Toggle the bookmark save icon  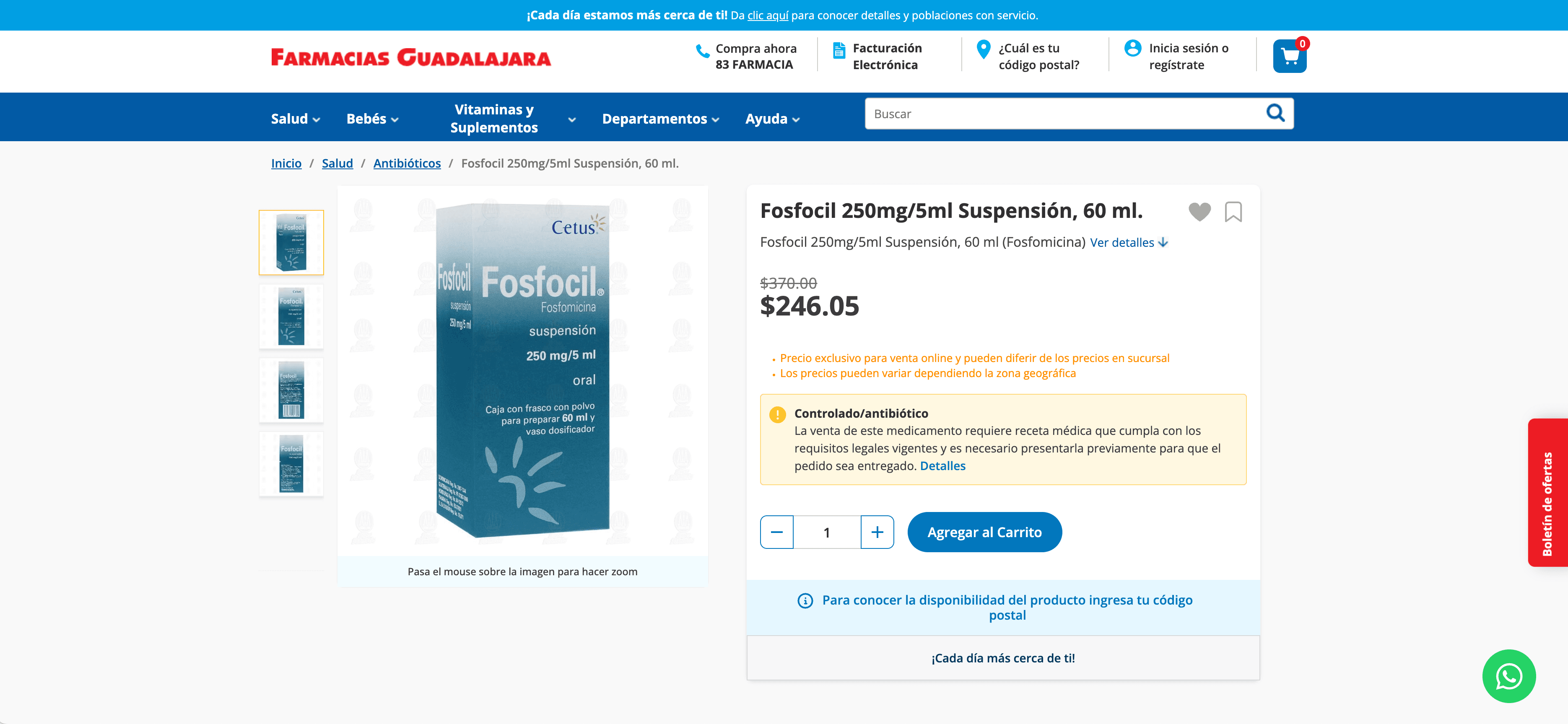[x=1233, y=212]
